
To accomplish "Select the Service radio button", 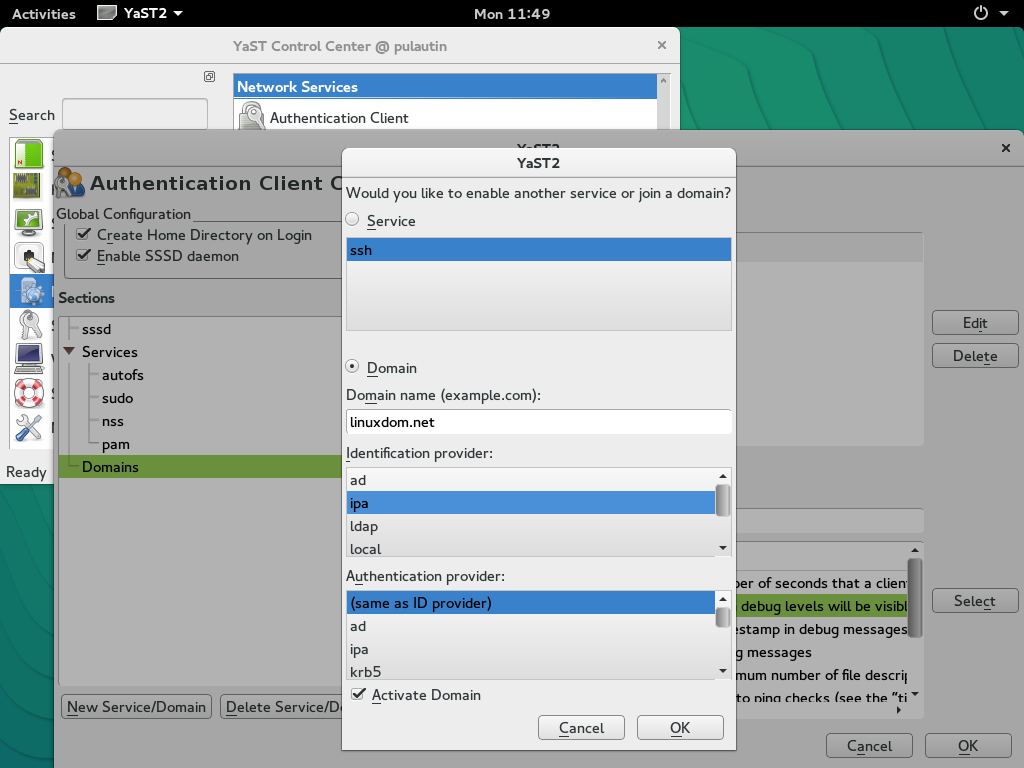I will tap(351, 220).
